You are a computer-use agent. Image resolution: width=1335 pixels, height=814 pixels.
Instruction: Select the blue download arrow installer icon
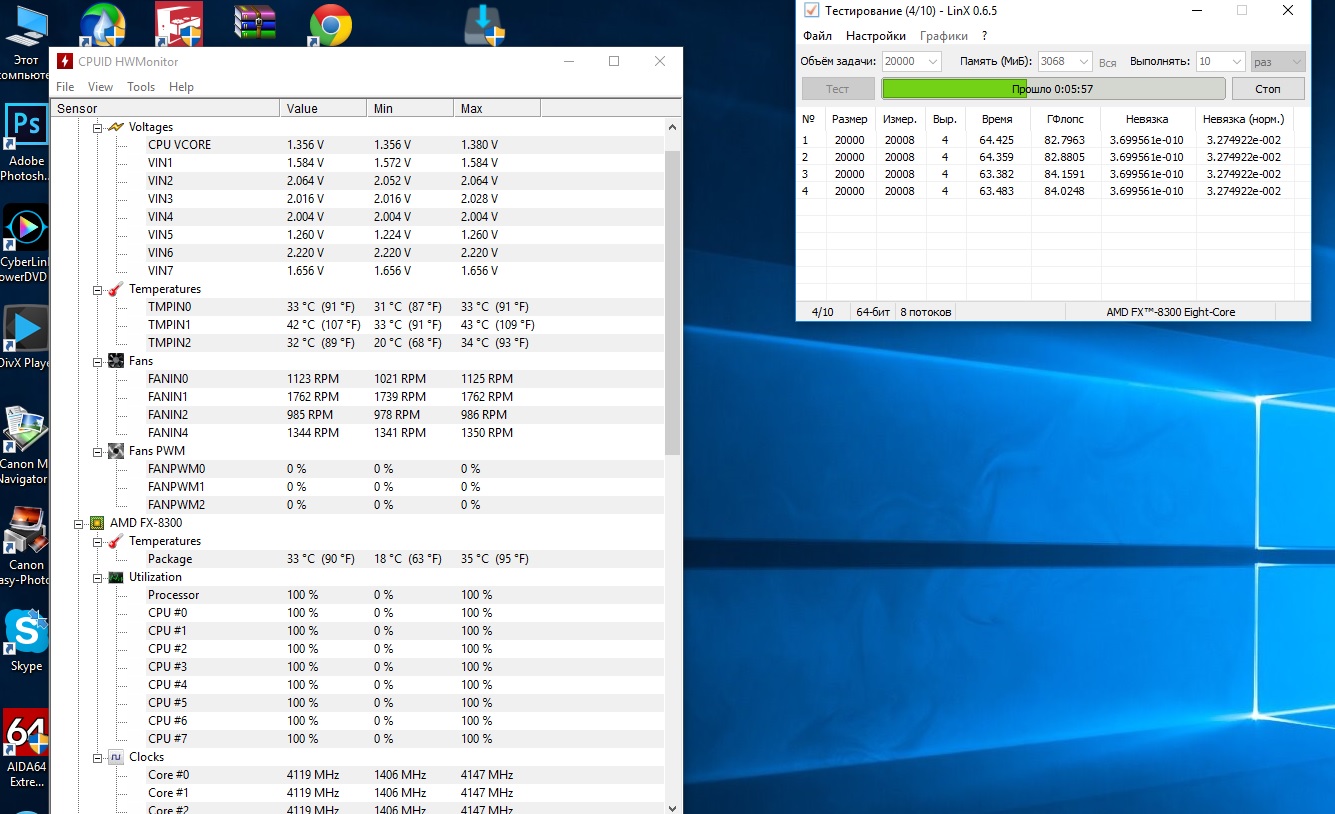coord(486,25)
